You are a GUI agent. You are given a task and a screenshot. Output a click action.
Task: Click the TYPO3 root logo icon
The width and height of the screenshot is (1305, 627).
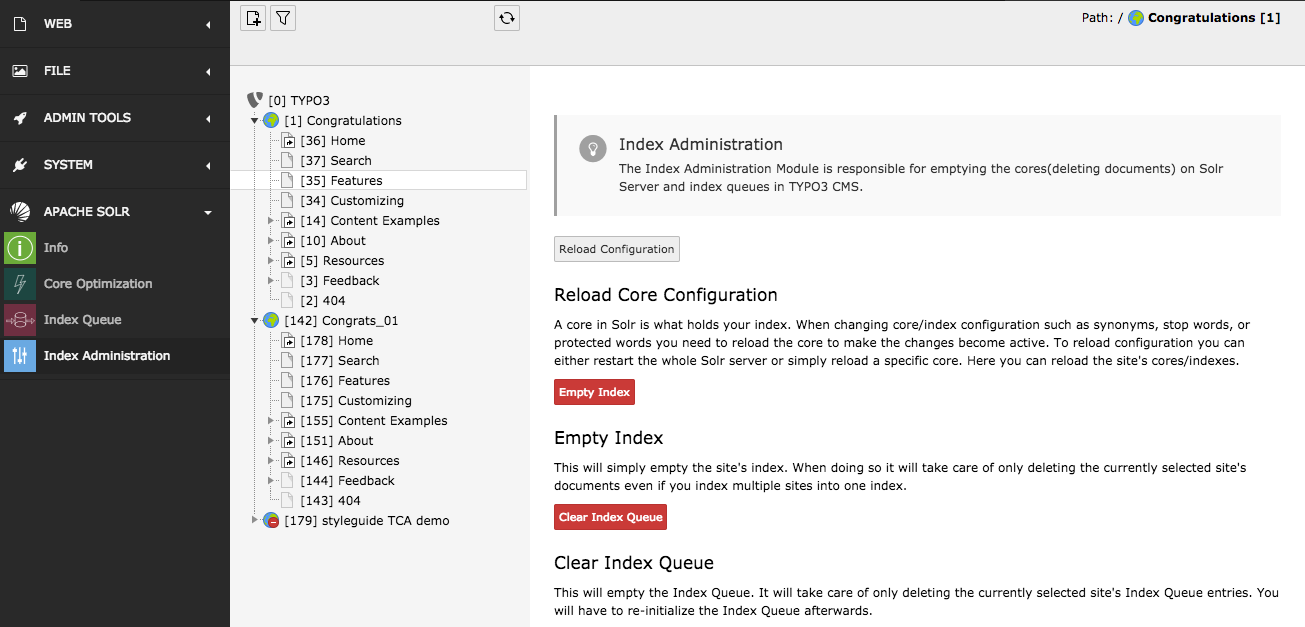click(x=255, y=100)
